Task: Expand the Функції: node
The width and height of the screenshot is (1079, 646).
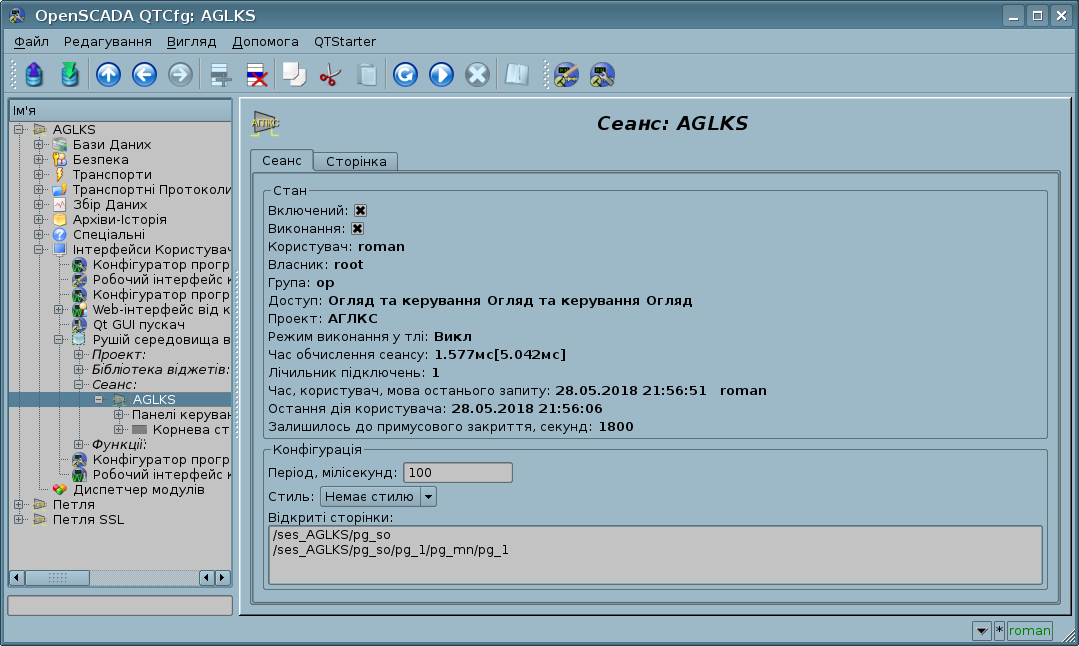Action: (x=79, y=444)
